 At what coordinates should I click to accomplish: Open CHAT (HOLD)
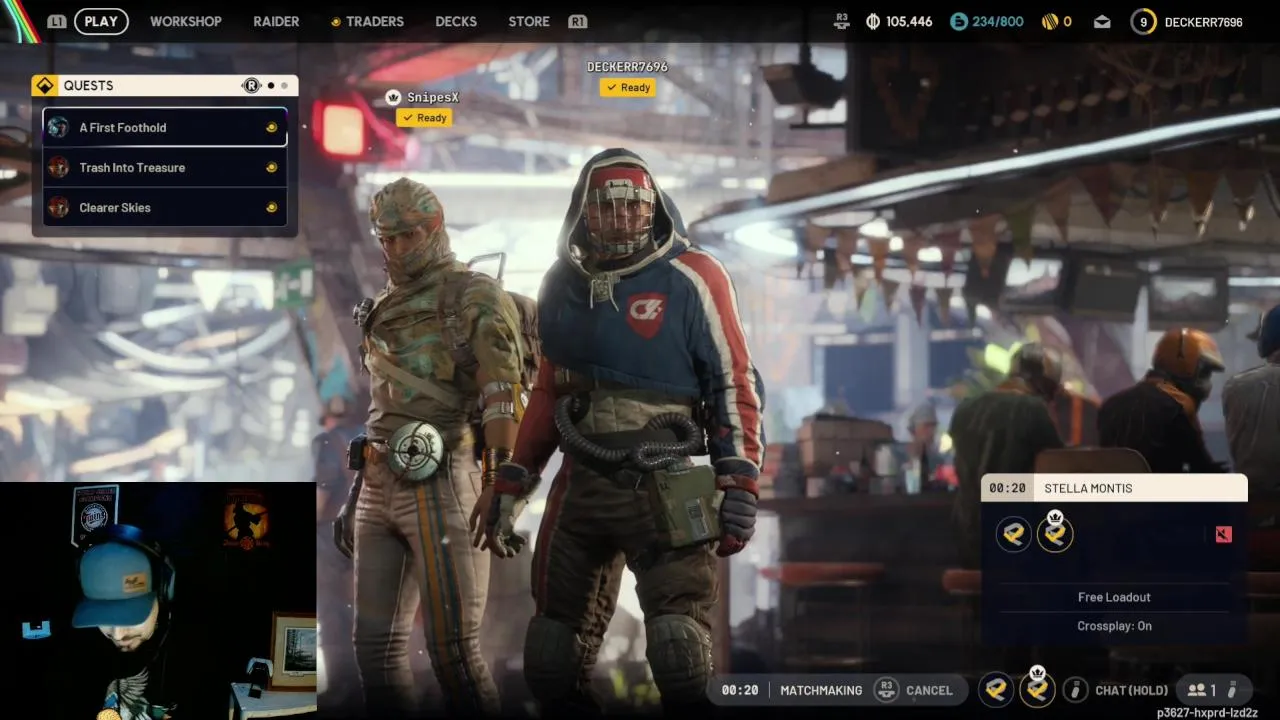click(1131, 690)
